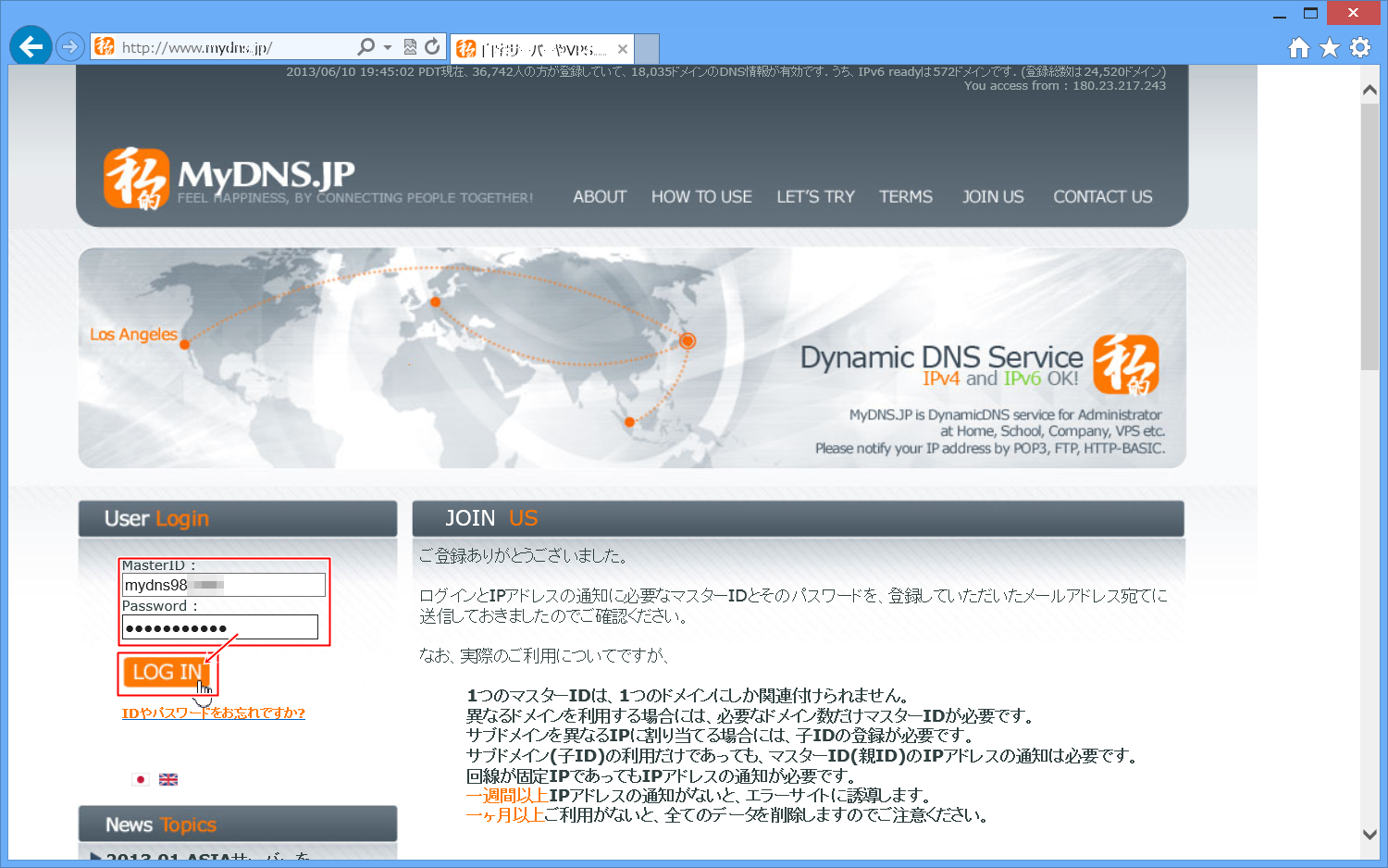Click into the MasterID text field
The height and width of the screenshot is (868, 1388).
point(224,585)
